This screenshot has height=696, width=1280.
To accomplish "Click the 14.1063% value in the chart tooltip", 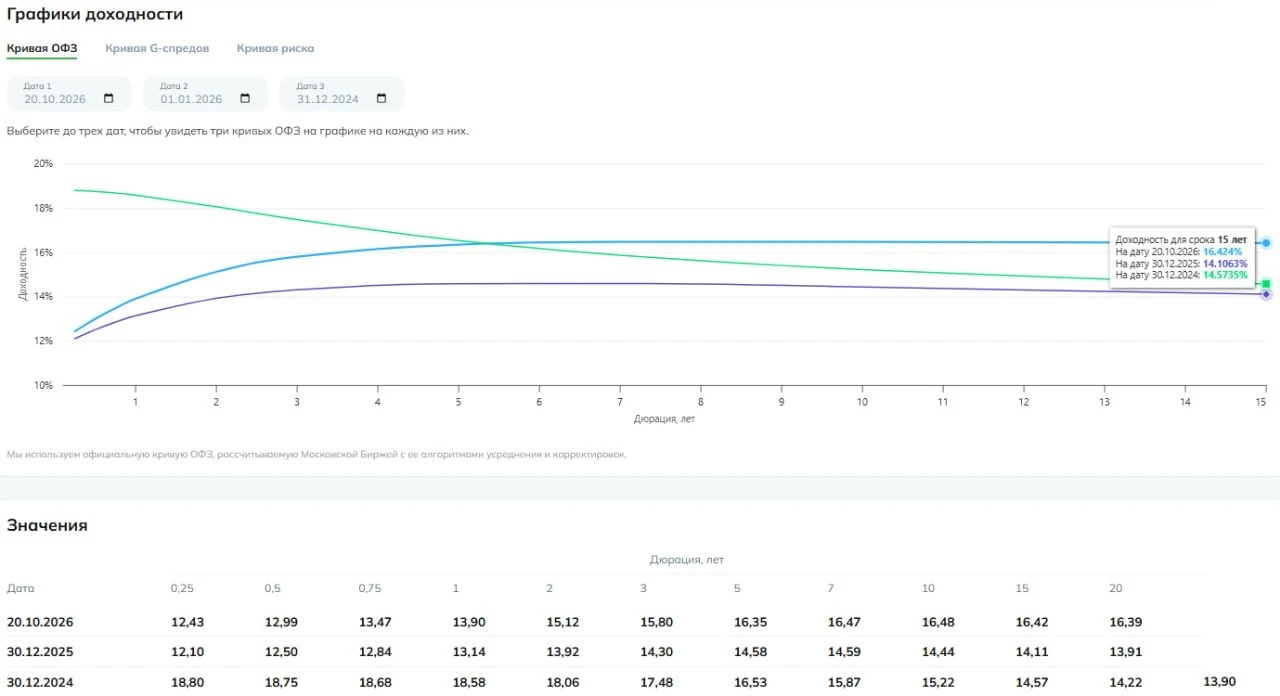I will click(1225, 263).
